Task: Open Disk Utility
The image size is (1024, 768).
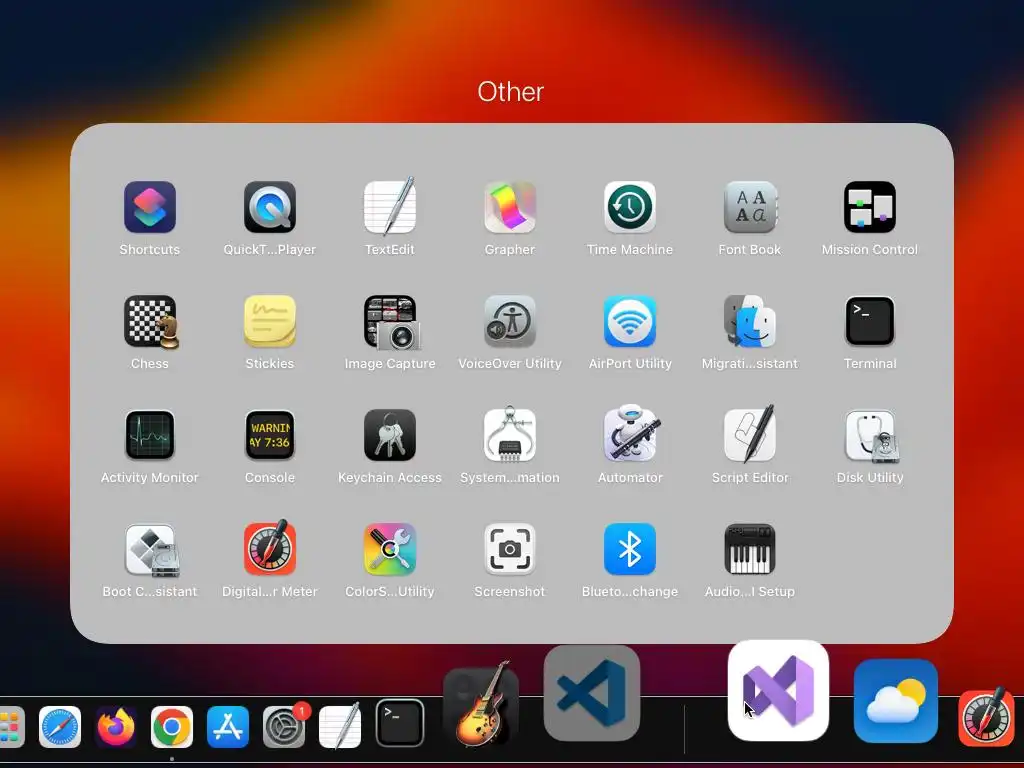Action: pos(871,436)
